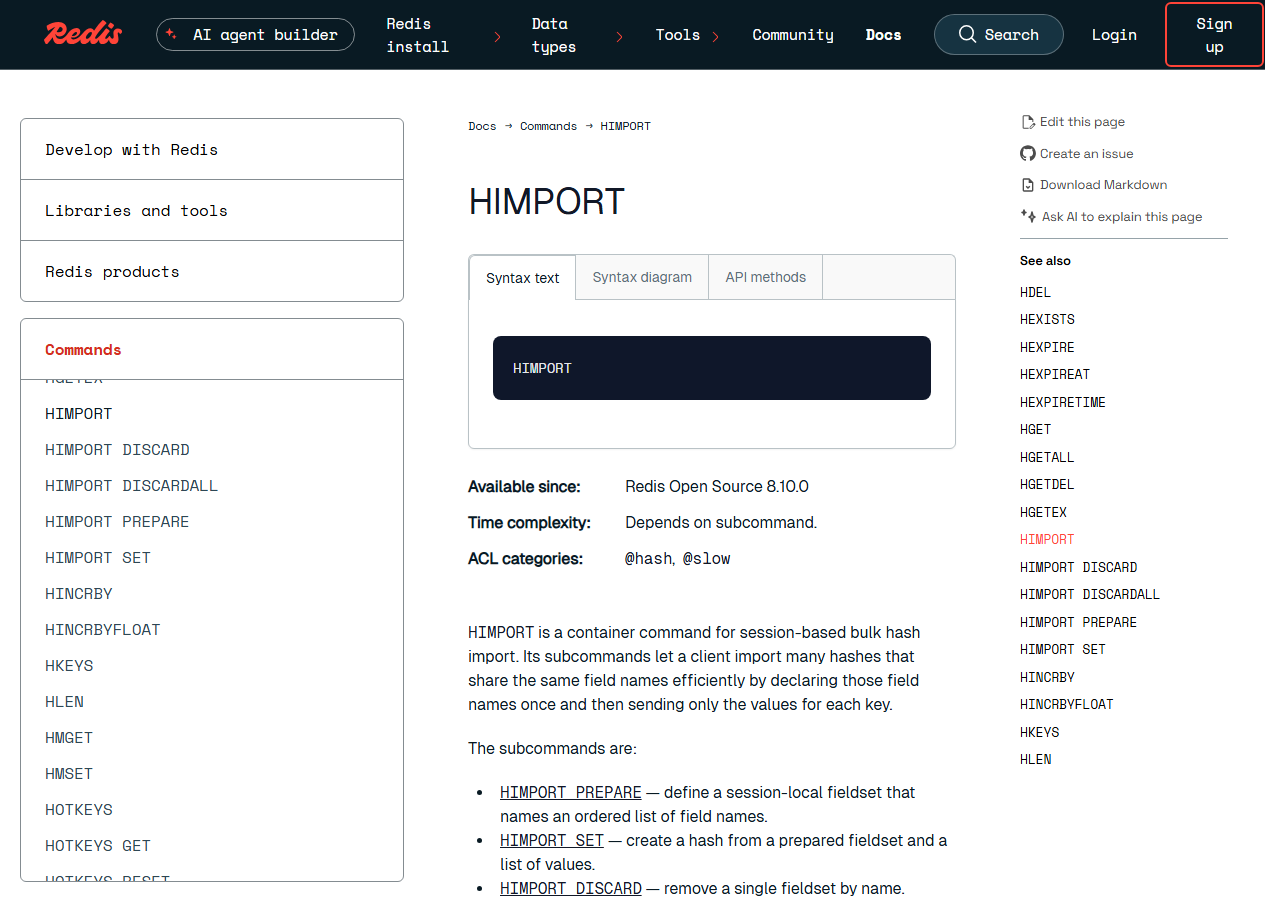The height and width of the screenshot is (900, 1280).
Task: Click HIMPORT in the breadcrumb
Action: [625, 126]
